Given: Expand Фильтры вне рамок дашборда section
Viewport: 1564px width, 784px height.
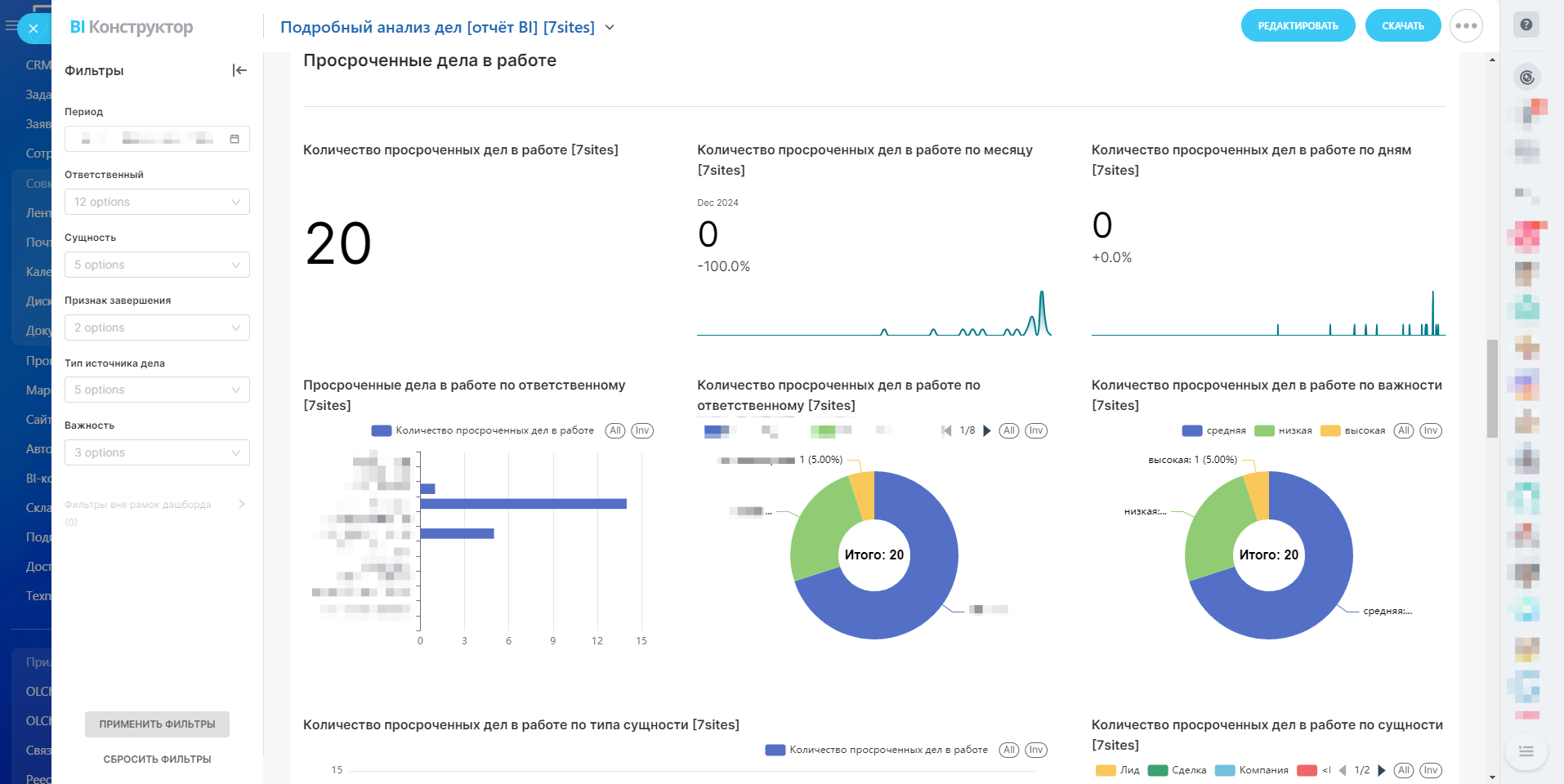Looking at the screenshot, I should click(x=241, y=504).
